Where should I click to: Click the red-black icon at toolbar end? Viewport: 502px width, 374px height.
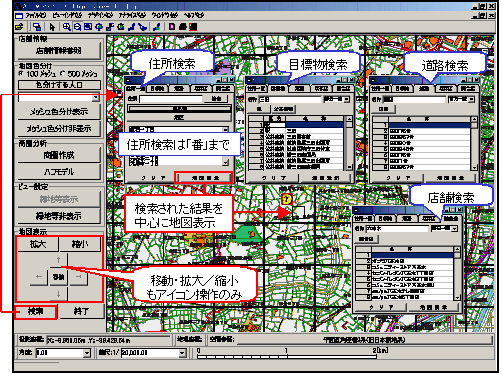[x=193, y=27]
